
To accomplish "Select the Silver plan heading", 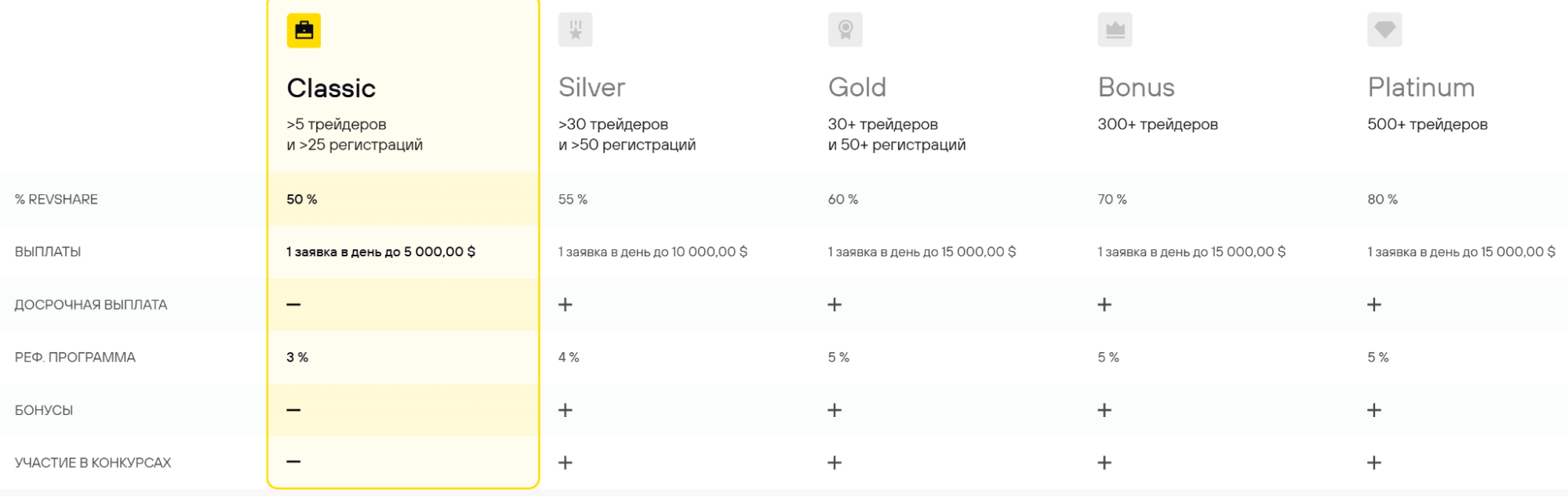I will pyautogui.click(x=591, y=87).
